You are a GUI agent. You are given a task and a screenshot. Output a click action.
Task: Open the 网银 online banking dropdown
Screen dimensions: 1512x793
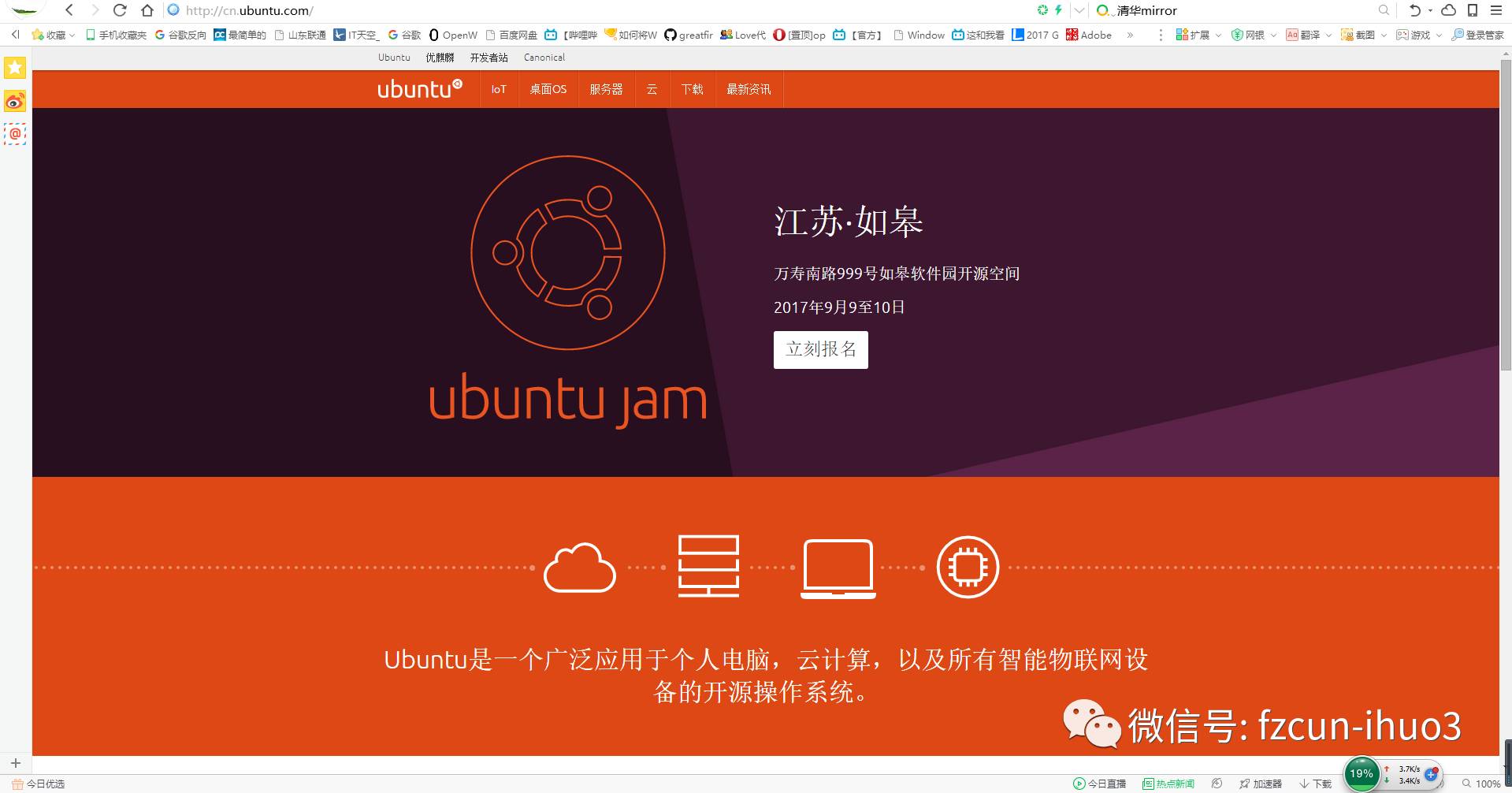pyautogui.click(x=1253, y=35)
